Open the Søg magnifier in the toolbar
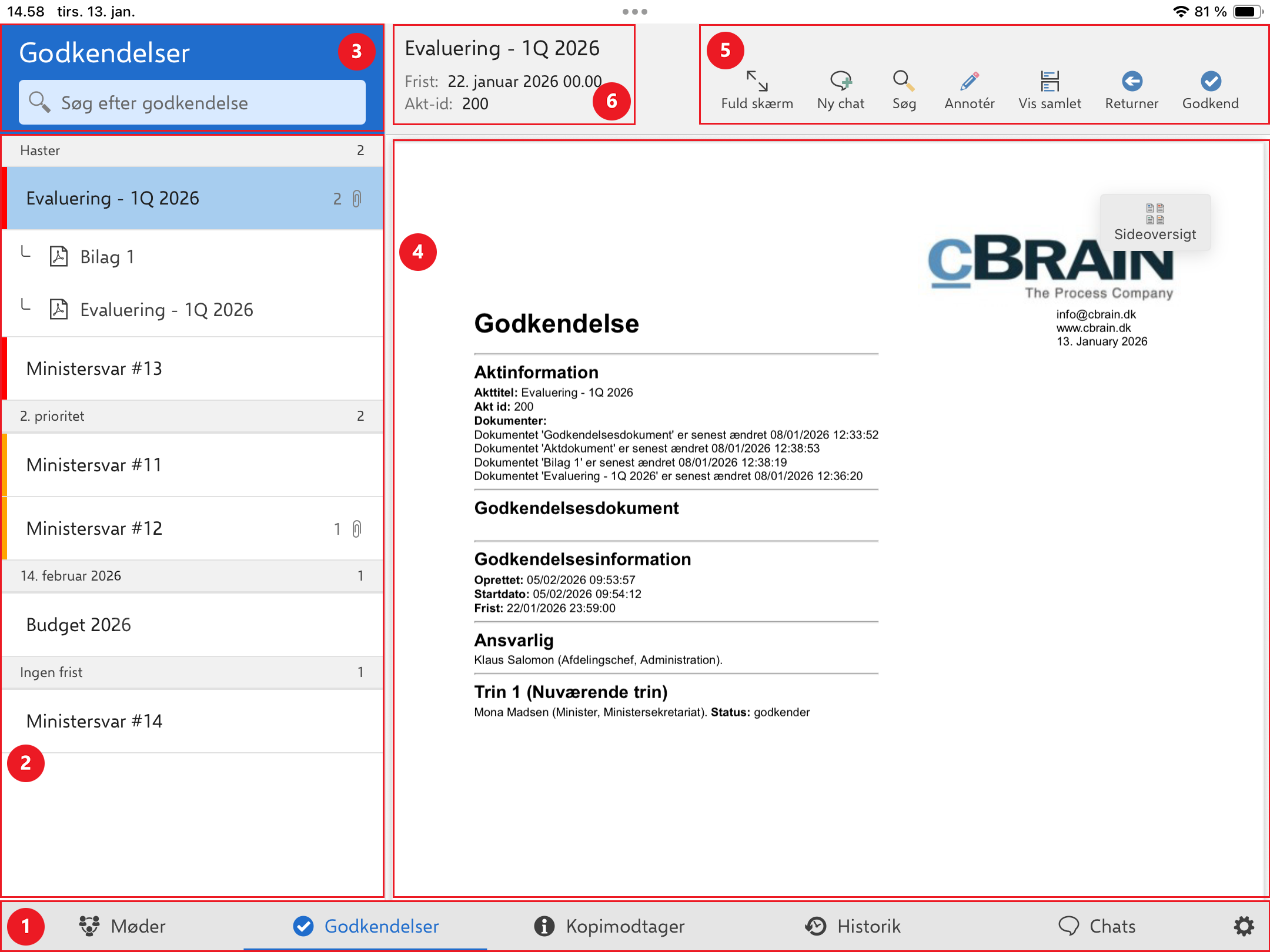The height and width of the screenshot is (952, 1270). click(904, 89)
